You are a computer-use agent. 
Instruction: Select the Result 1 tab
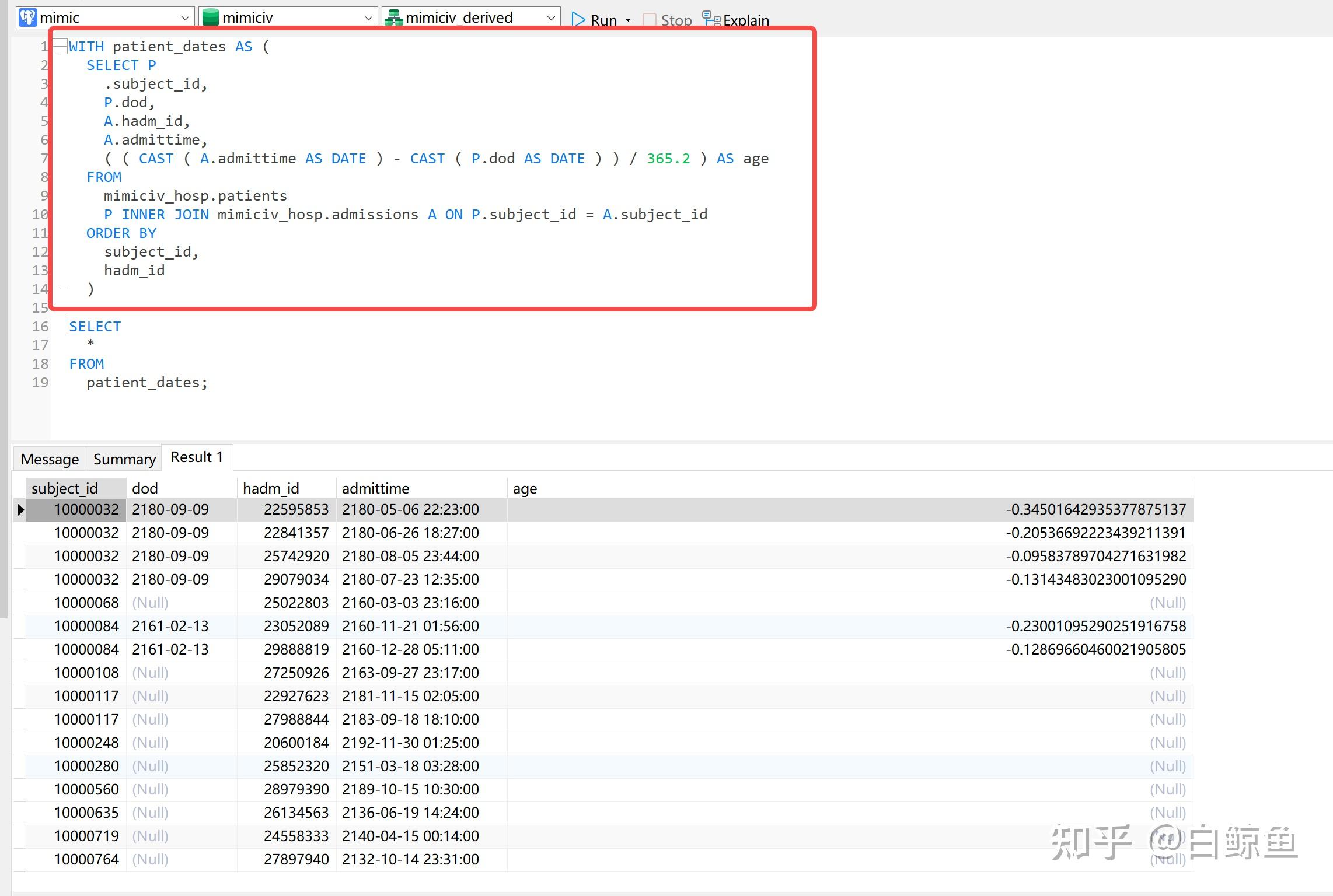pyautogui.click(x=197, y=457)
